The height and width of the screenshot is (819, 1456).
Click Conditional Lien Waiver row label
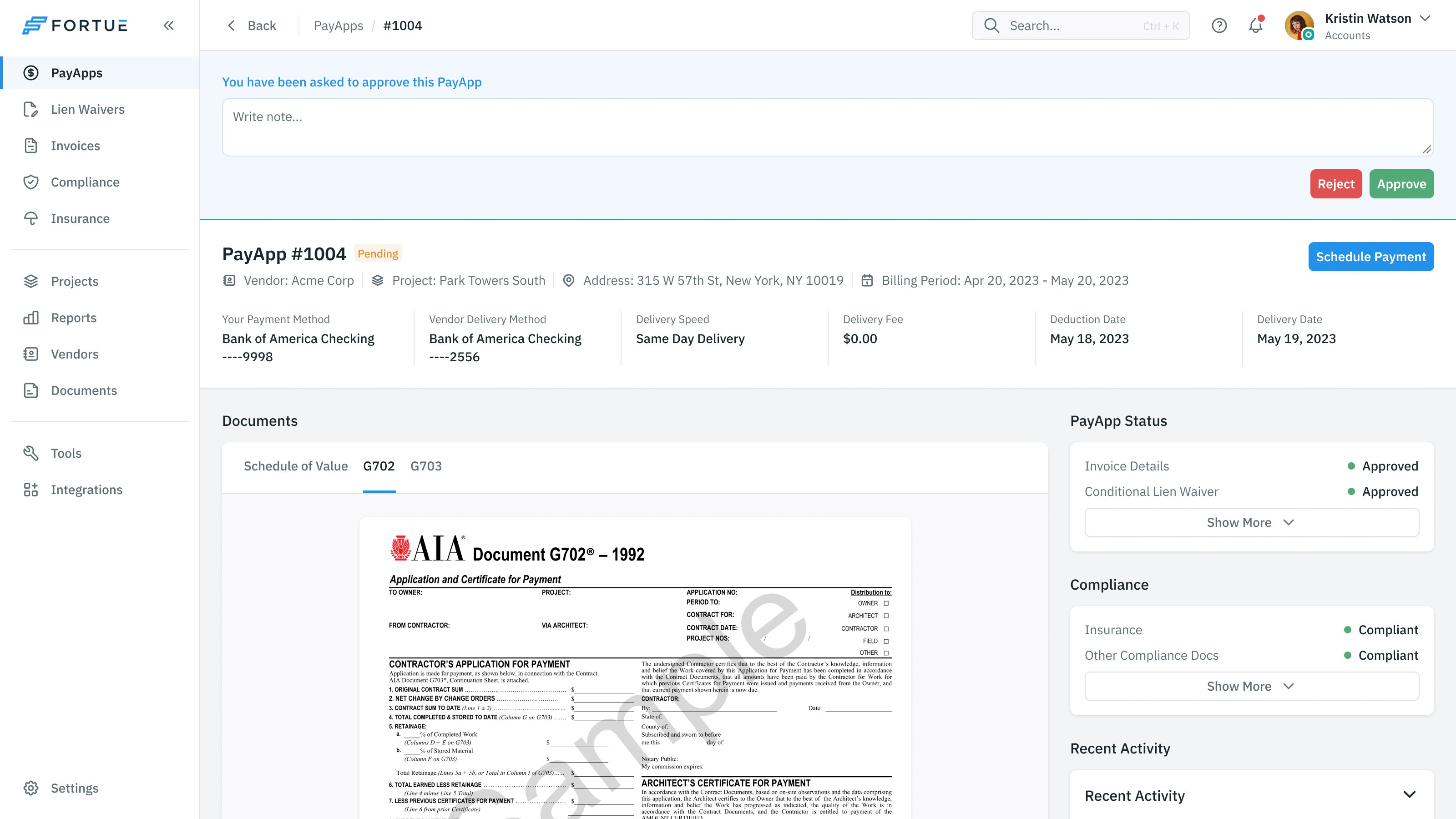tap(1151, 492)
